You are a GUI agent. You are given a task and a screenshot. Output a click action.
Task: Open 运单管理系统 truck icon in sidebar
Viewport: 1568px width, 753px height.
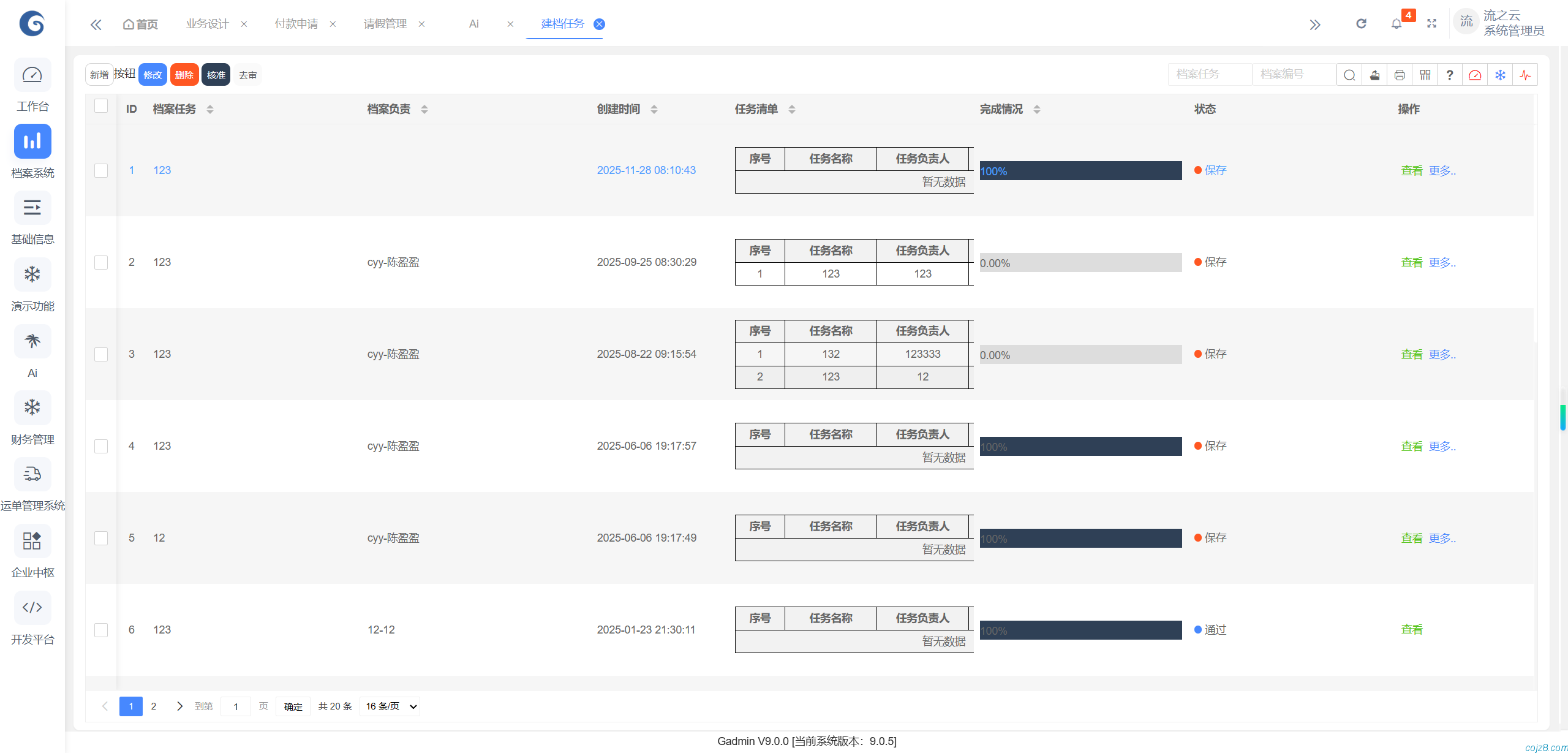(32, 474)
